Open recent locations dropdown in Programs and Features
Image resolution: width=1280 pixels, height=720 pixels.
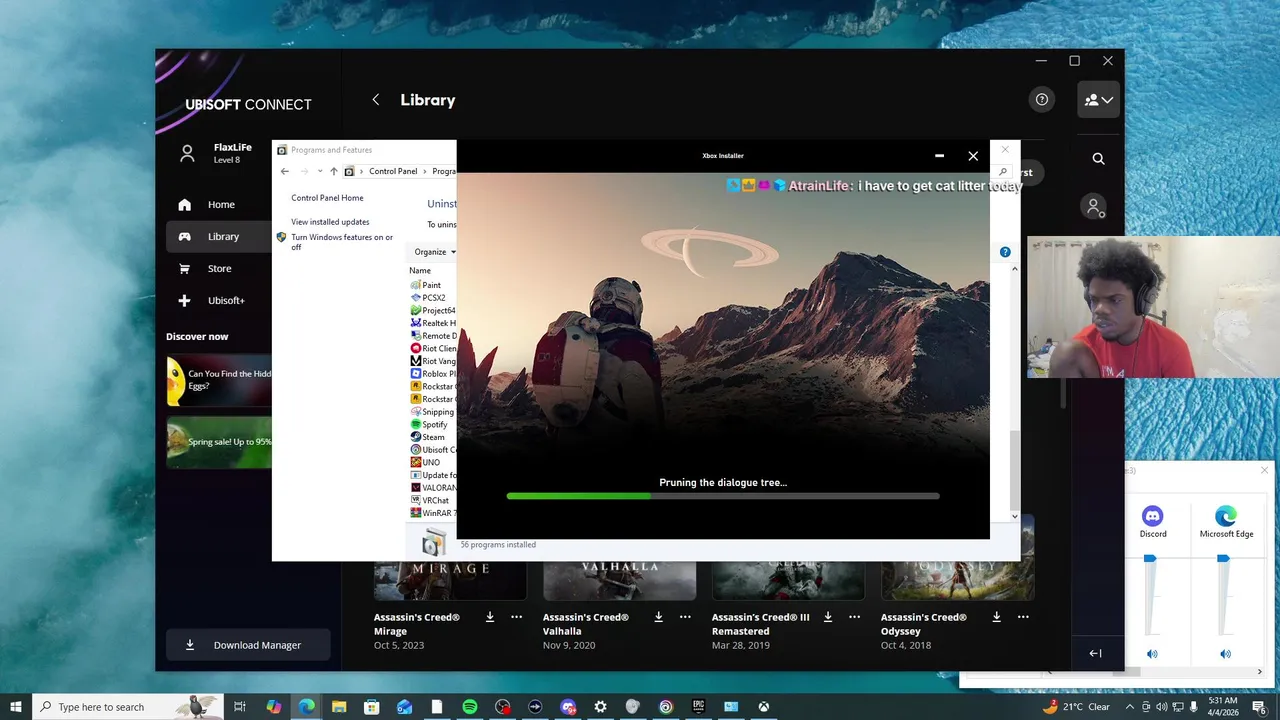coord(320,171)
